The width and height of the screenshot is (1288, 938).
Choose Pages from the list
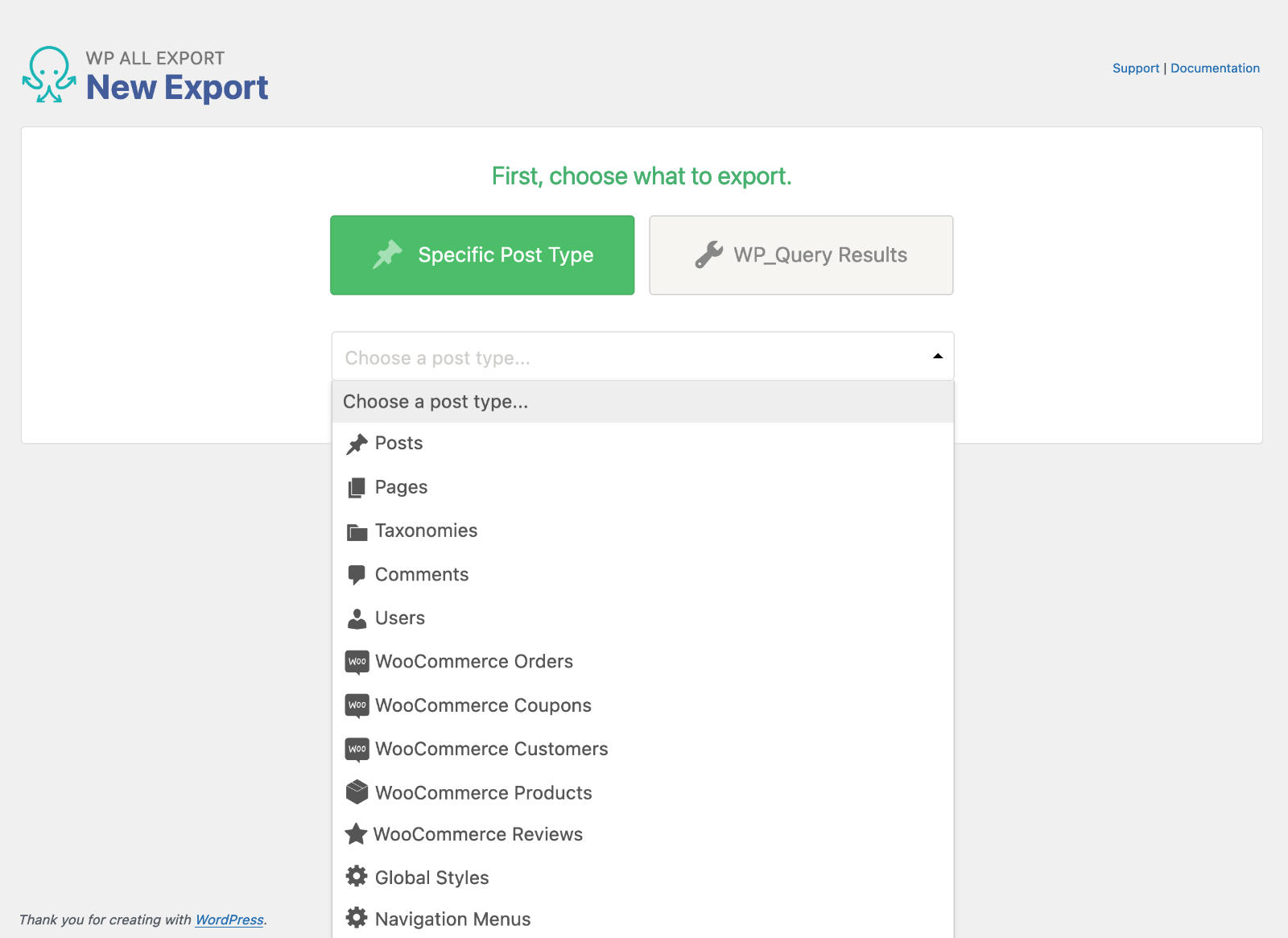coord(642,488)
